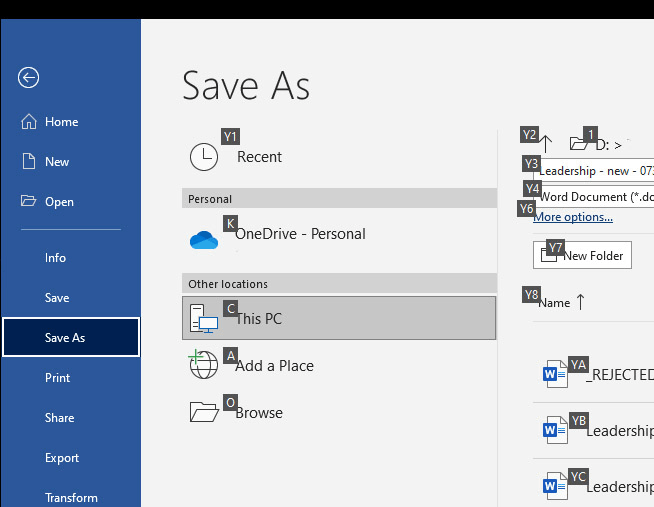Open the Transform option

(71, 498)
